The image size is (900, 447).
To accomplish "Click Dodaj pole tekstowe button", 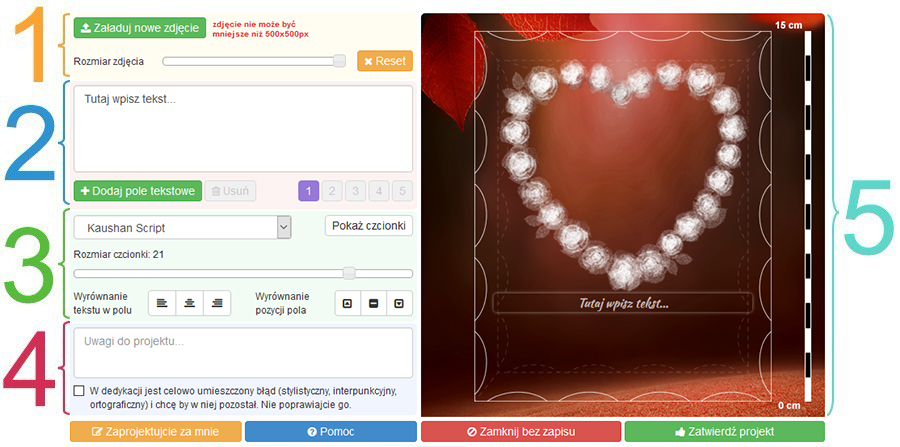I will (x=137, y=191).
